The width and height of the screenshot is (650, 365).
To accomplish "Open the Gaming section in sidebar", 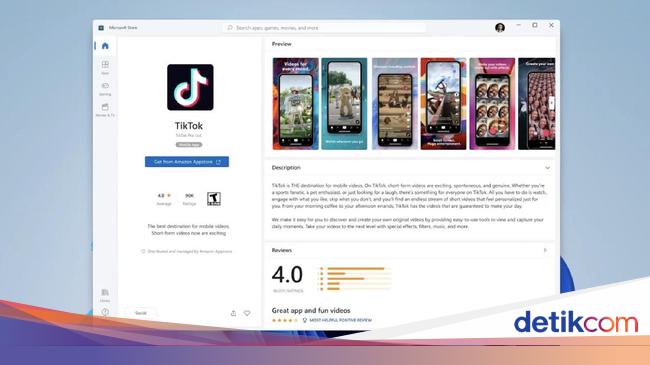I will coord(105,88).
